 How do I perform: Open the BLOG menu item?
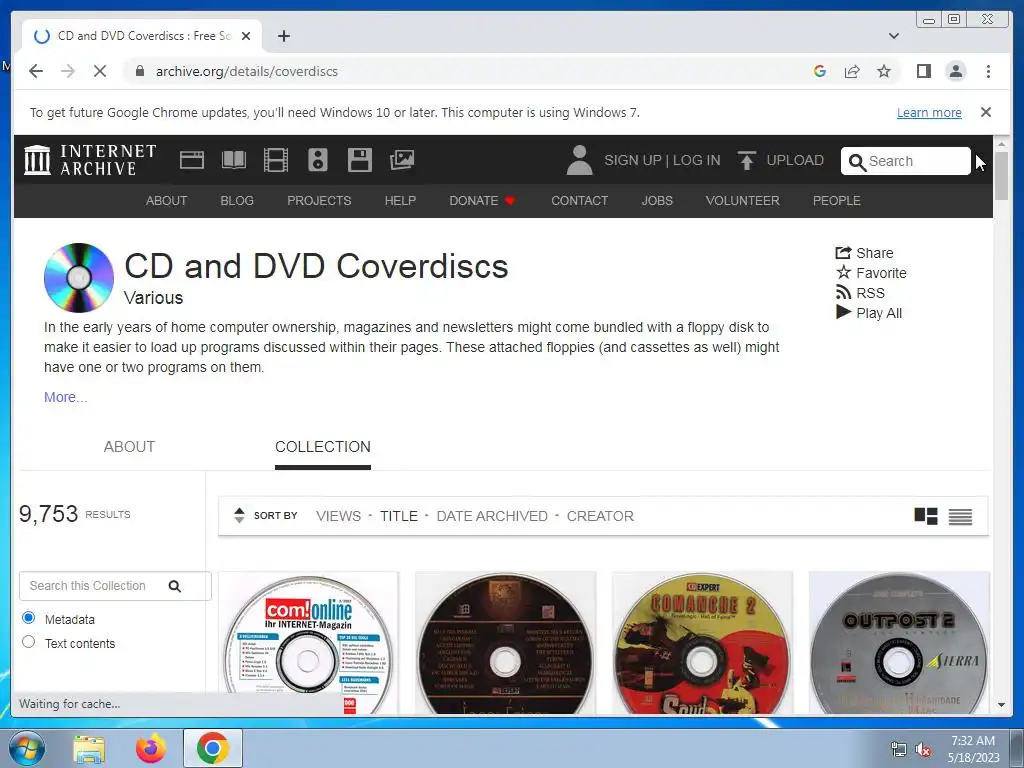[x=237, y=200]
